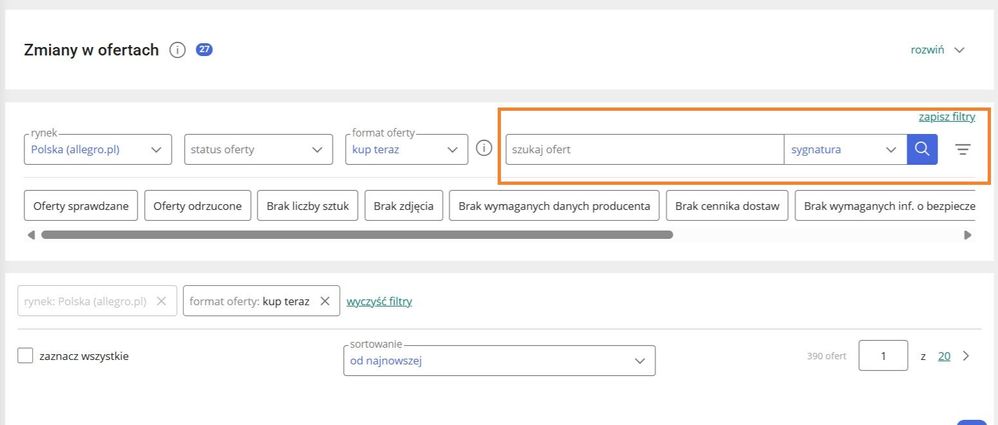Click the 'wyczyść filtry' link
Image resolution: width=998 pixels, height=425 pixels.
pos(379,301)
